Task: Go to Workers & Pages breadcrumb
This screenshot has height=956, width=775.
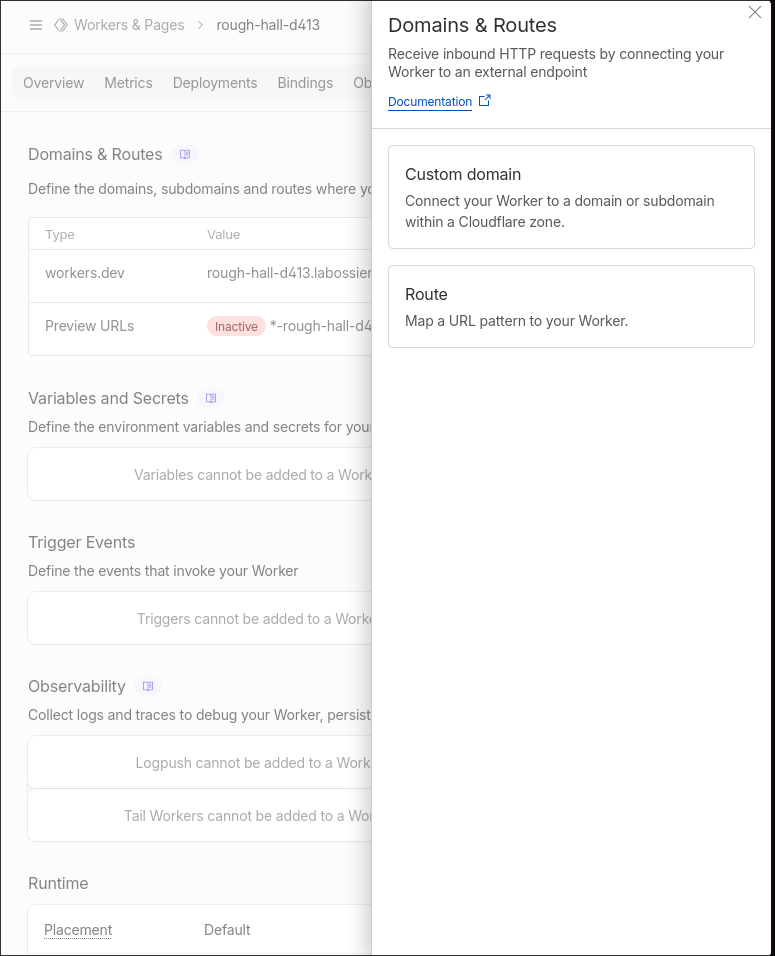Action: [x=129, y=25]
